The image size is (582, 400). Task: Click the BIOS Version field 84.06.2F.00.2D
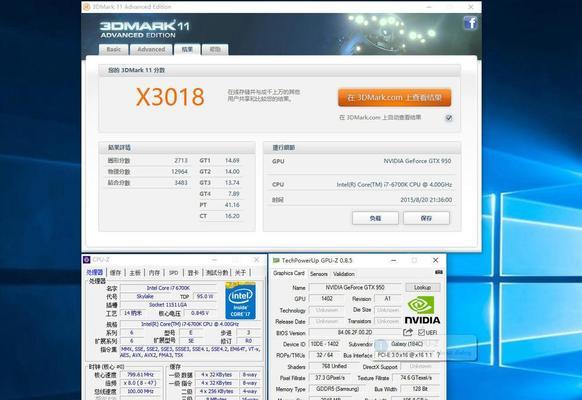(x=355, y=332)
